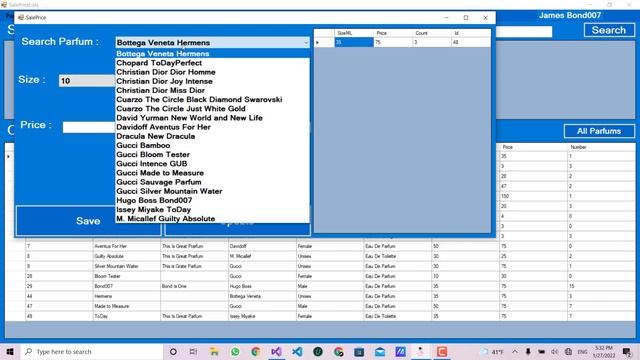Image resolution: width=640 pixels, height=360 pixels.
Task: Click the Bond007 name cell in main grid
Action: (x=127, y=286)
